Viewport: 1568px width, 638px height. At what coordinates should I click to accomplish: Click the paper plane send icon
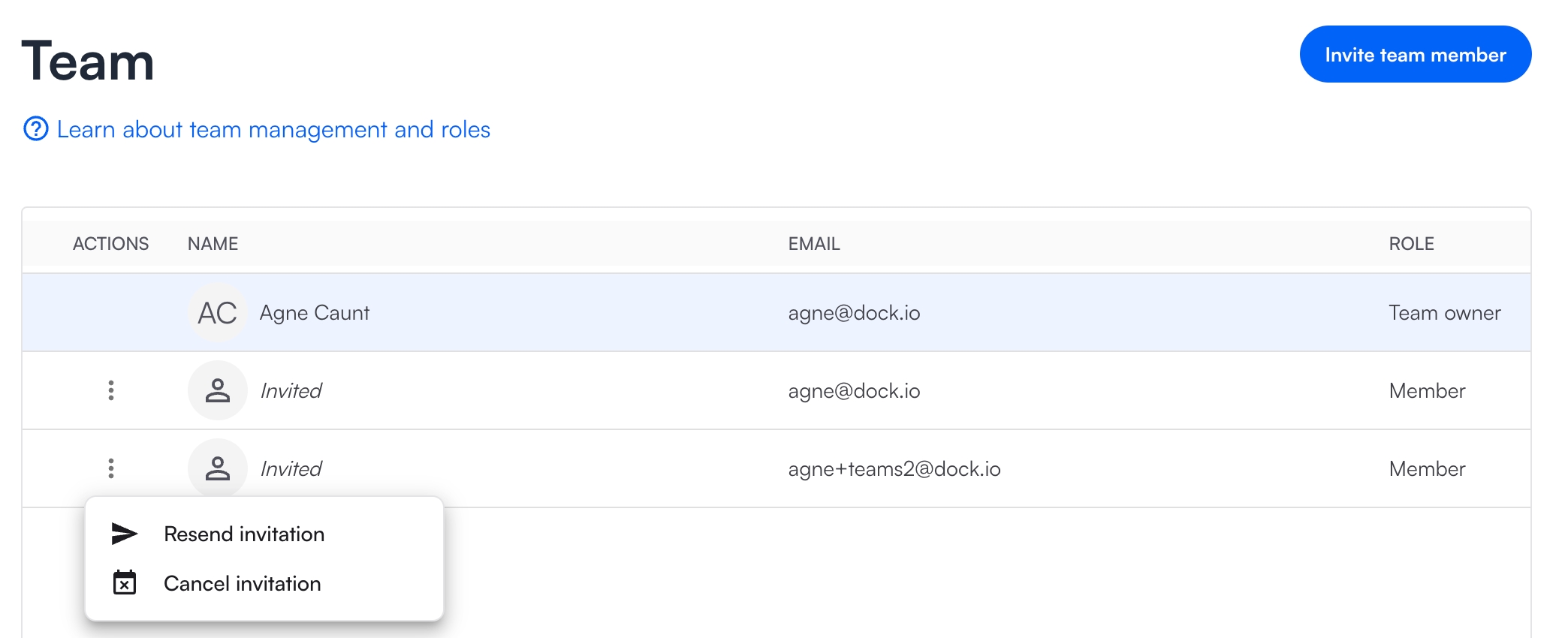pos(125,534)
